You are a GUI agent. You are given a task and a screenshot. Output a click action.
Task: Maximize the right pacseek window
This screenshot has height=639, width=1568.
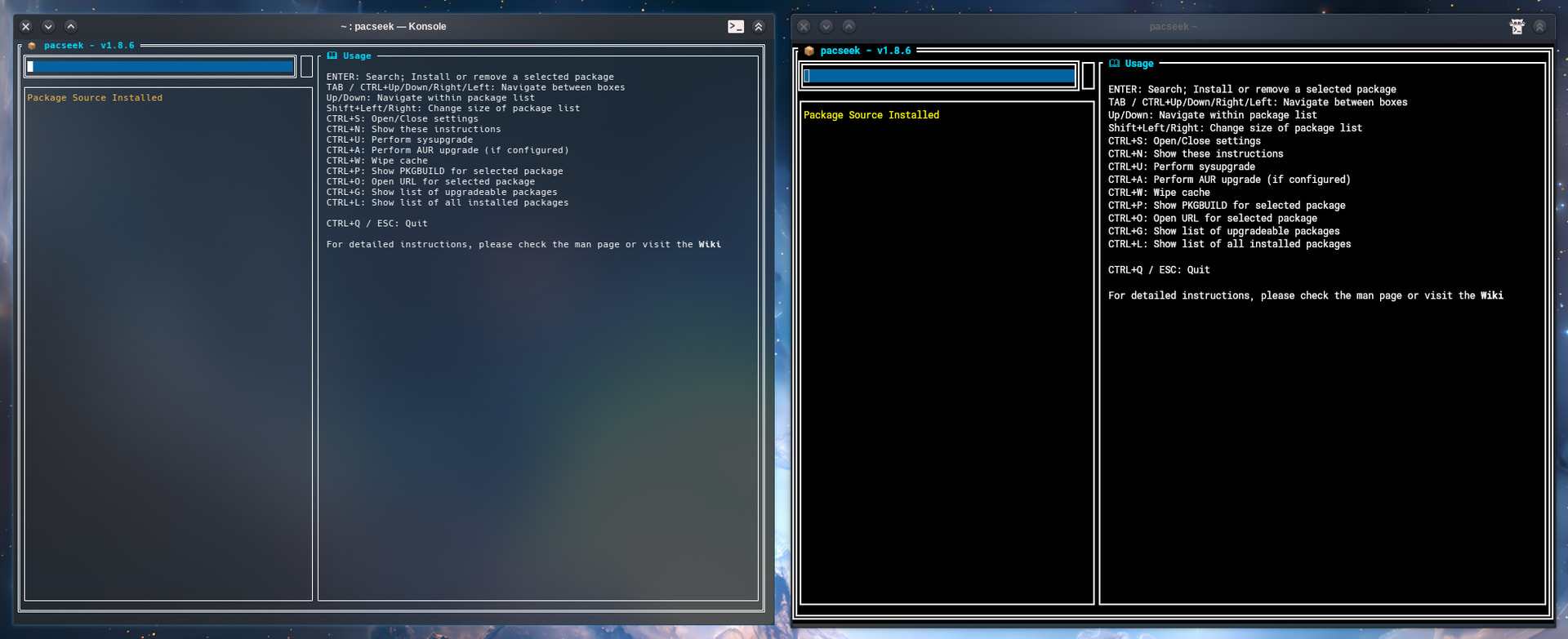849,26
